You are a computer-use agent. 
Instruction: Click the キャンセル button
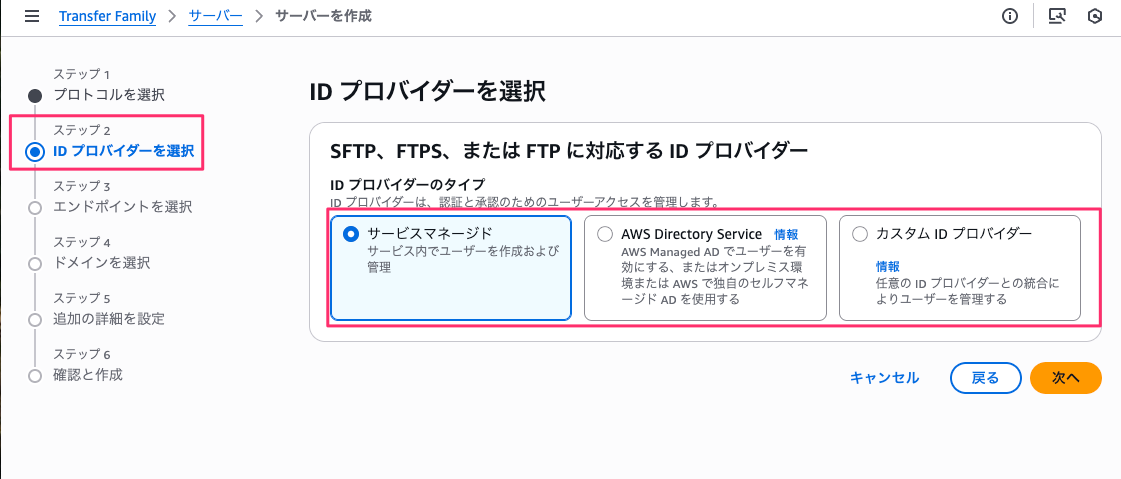tap(884, 377)
